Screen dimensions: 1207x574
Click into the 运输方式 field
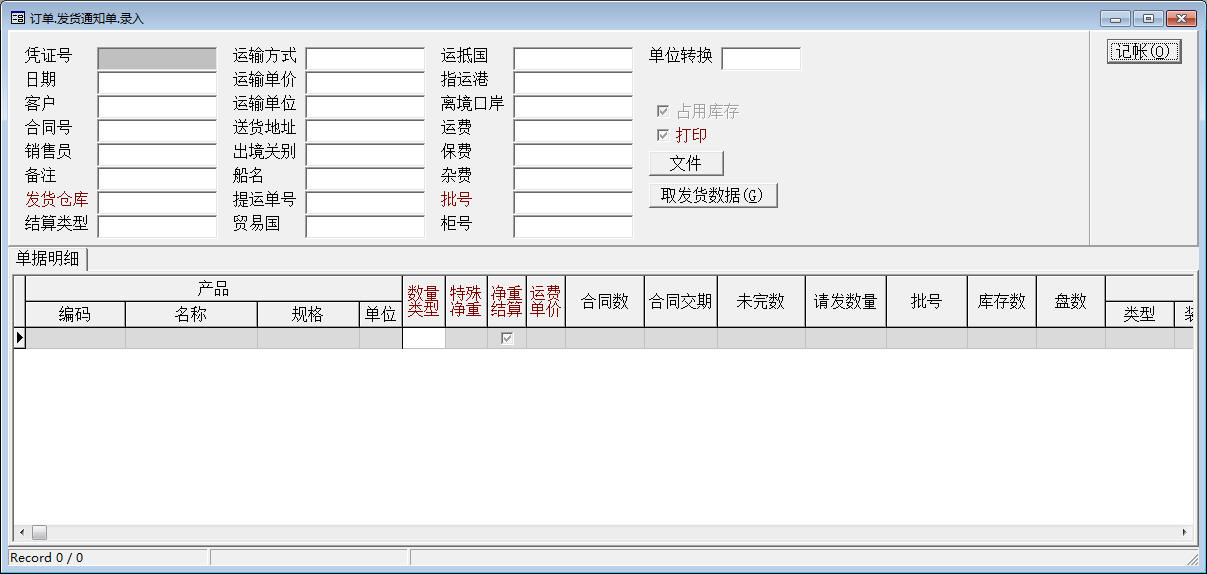tap(365, 59)
